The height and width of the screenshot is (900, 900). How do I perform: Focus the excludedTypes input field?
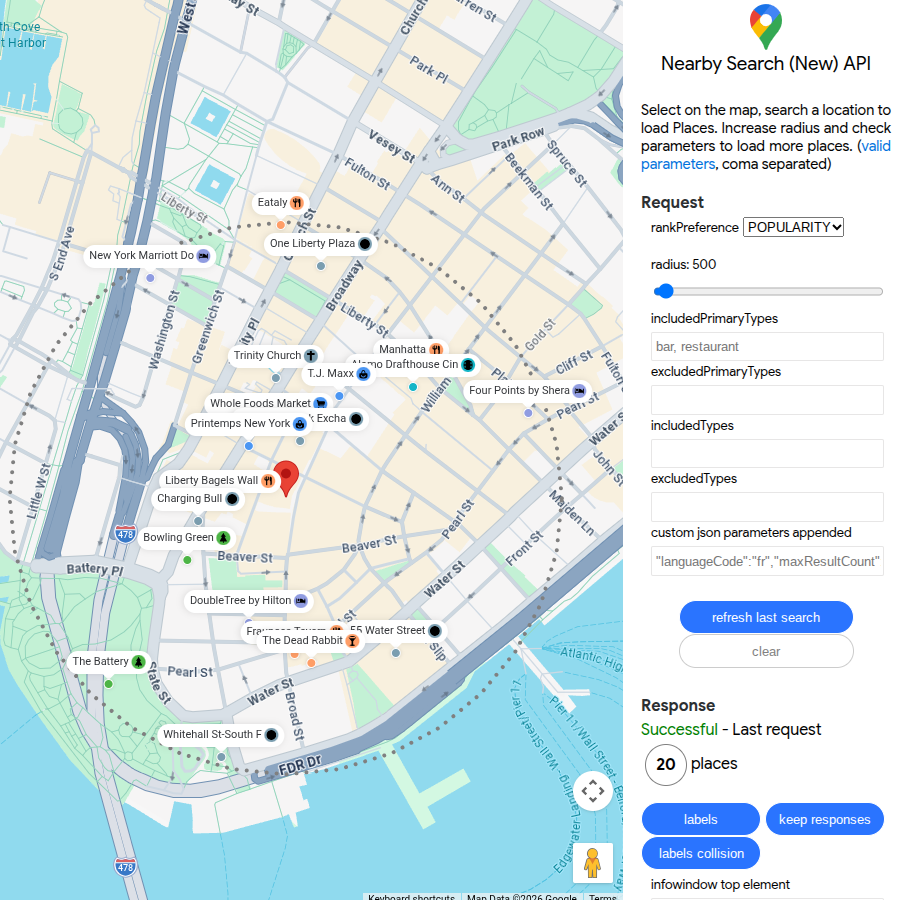[x=767, y=507]
